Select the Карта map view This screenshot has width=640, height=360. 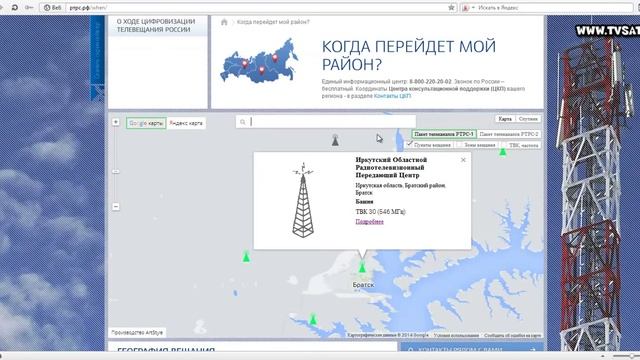505,119
